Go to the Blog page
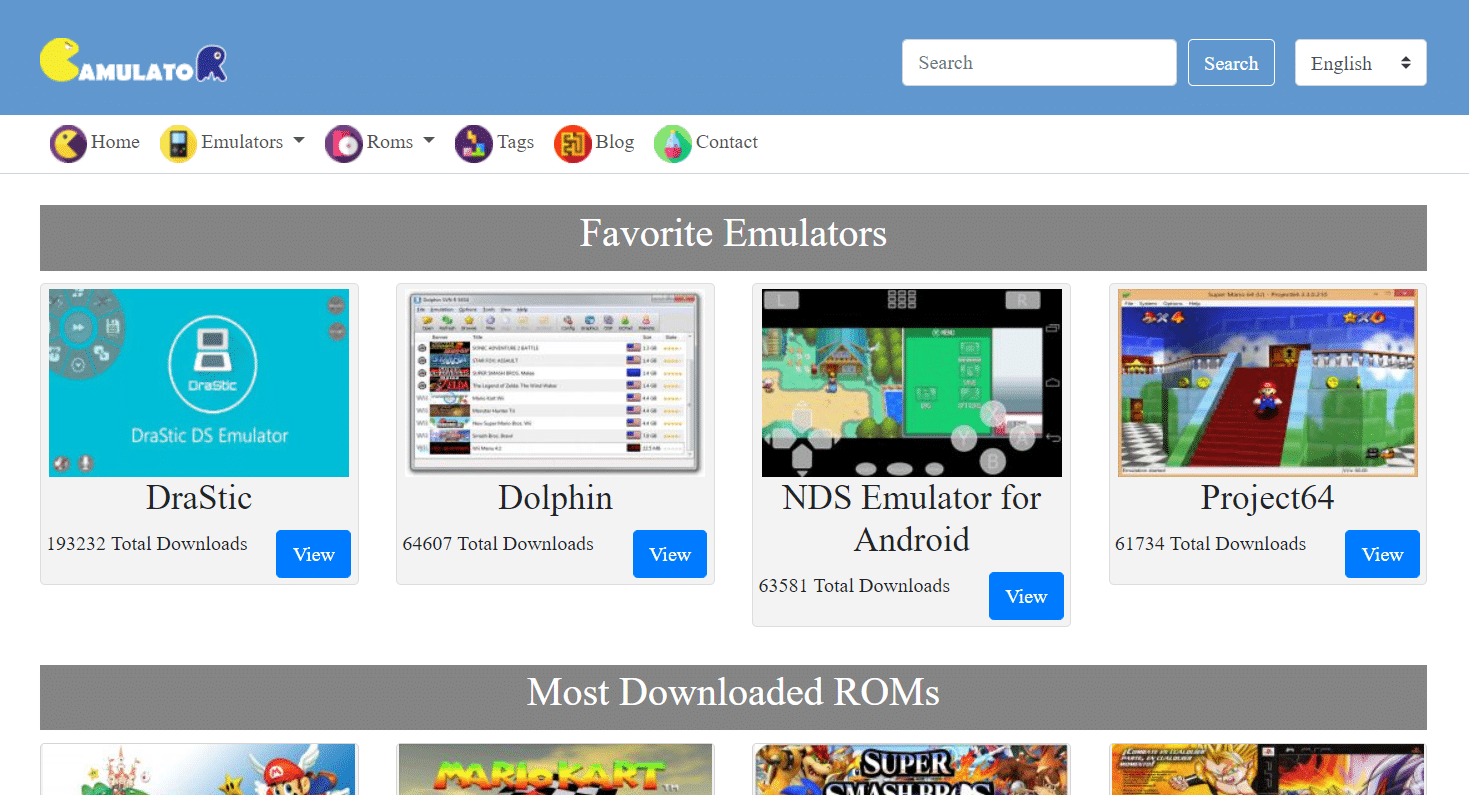This screenshot has width=1469, height=795. pyautogui.click(x=615, y=142)
